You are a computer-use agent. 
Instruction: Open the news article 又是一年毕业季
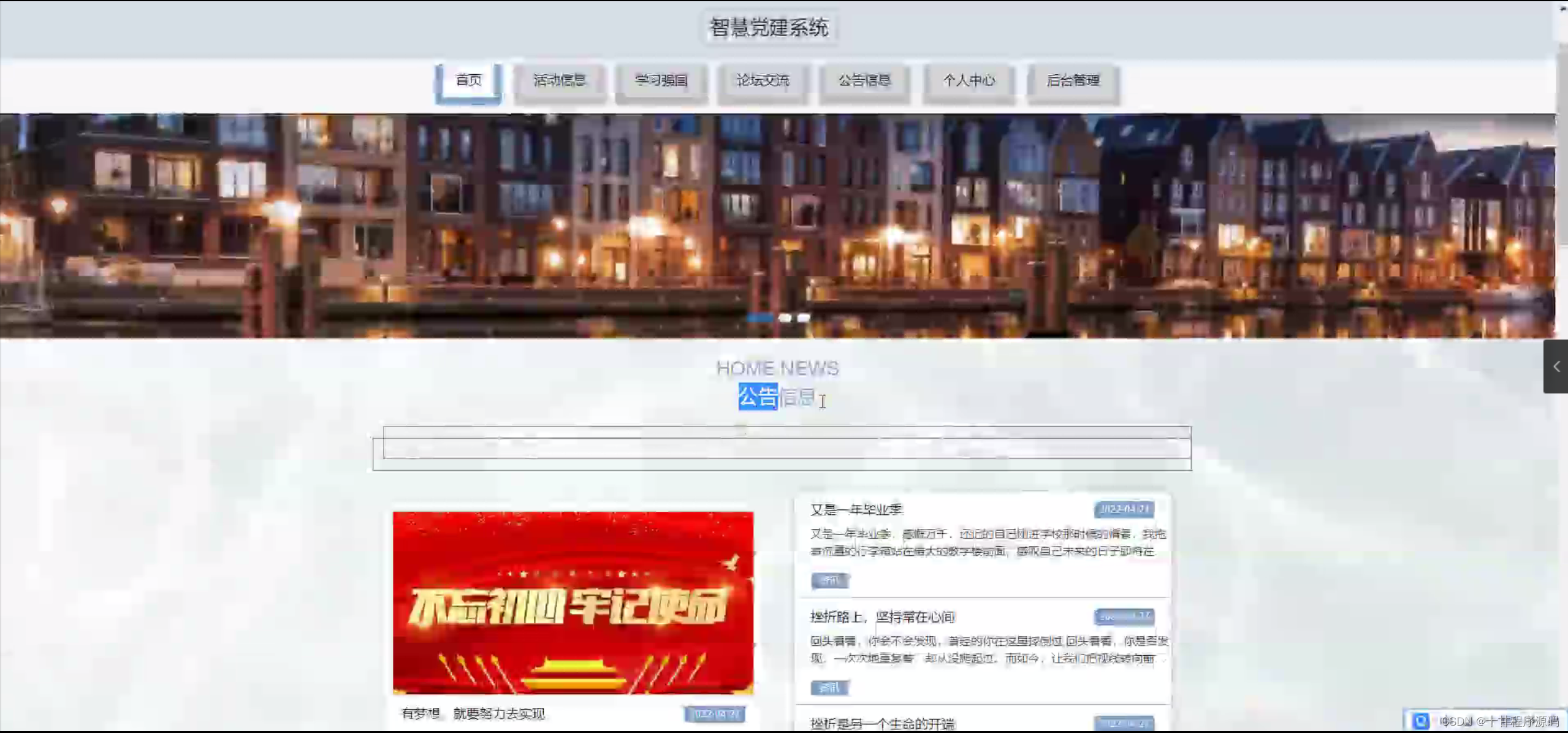pyautogui.click(x=856, y=509)
